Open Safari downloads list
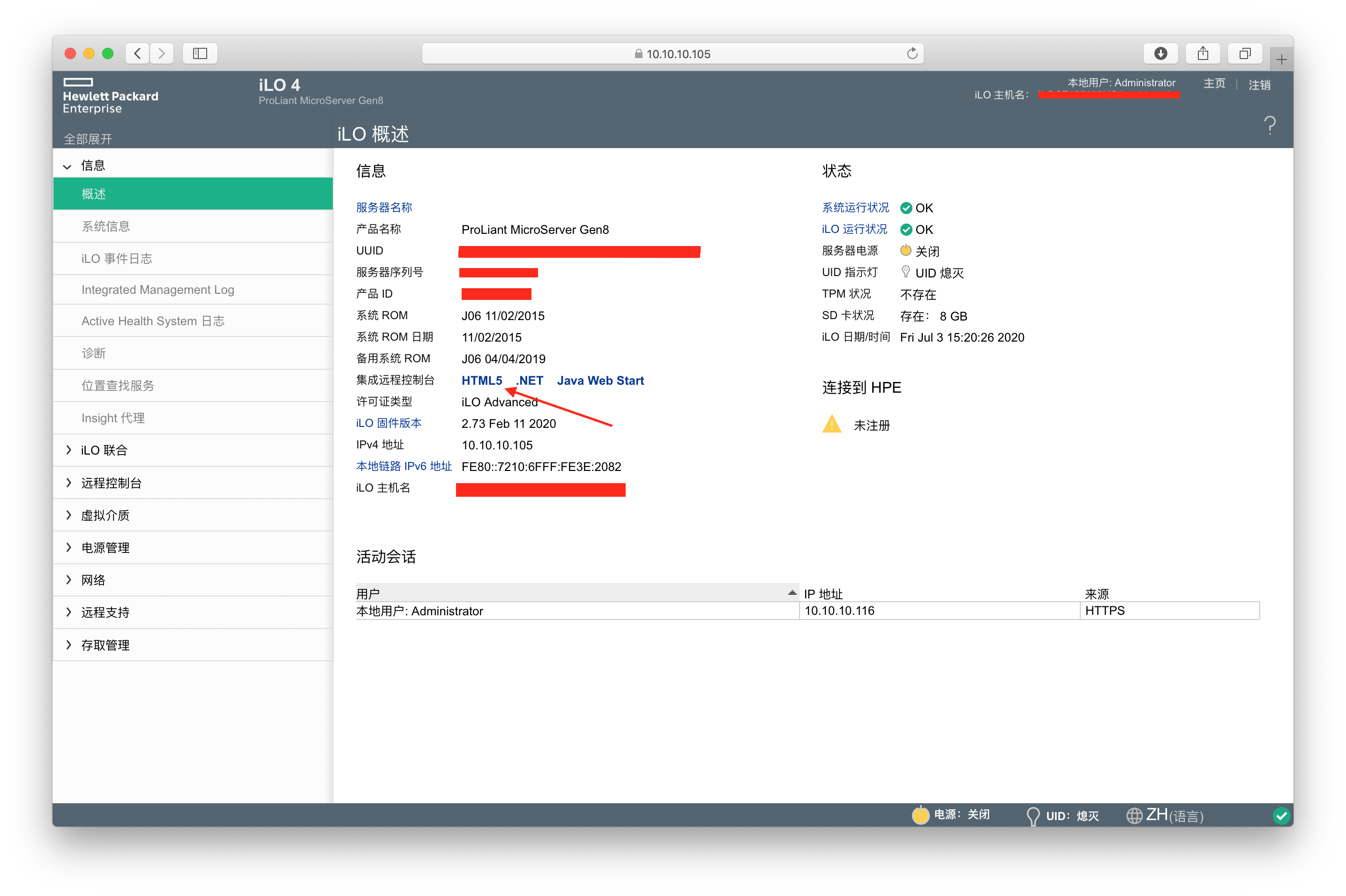The width and height of the screenshot is (1346, 896). pyautogui.click(x=1160, y=54)
